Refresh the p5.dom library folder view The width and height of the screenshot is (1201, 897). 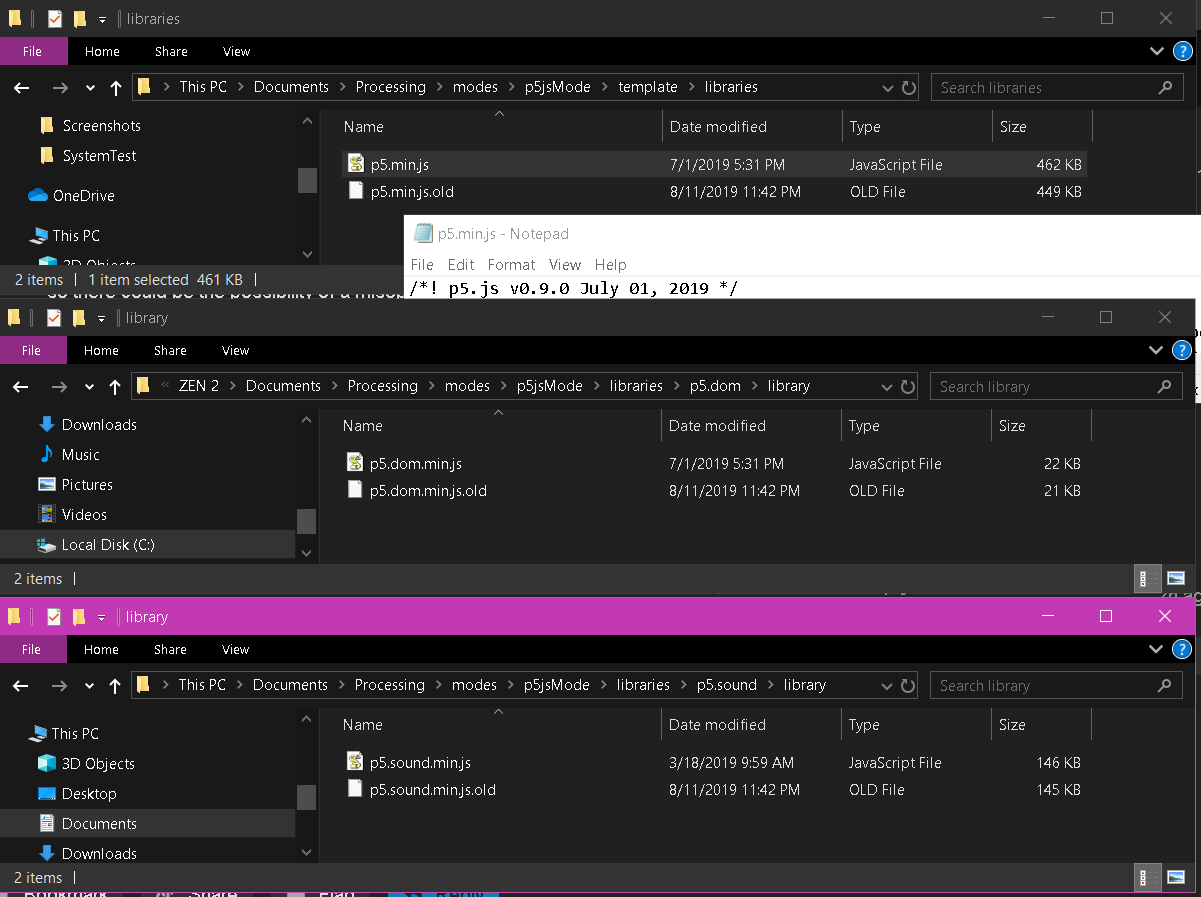click(908, 386)
